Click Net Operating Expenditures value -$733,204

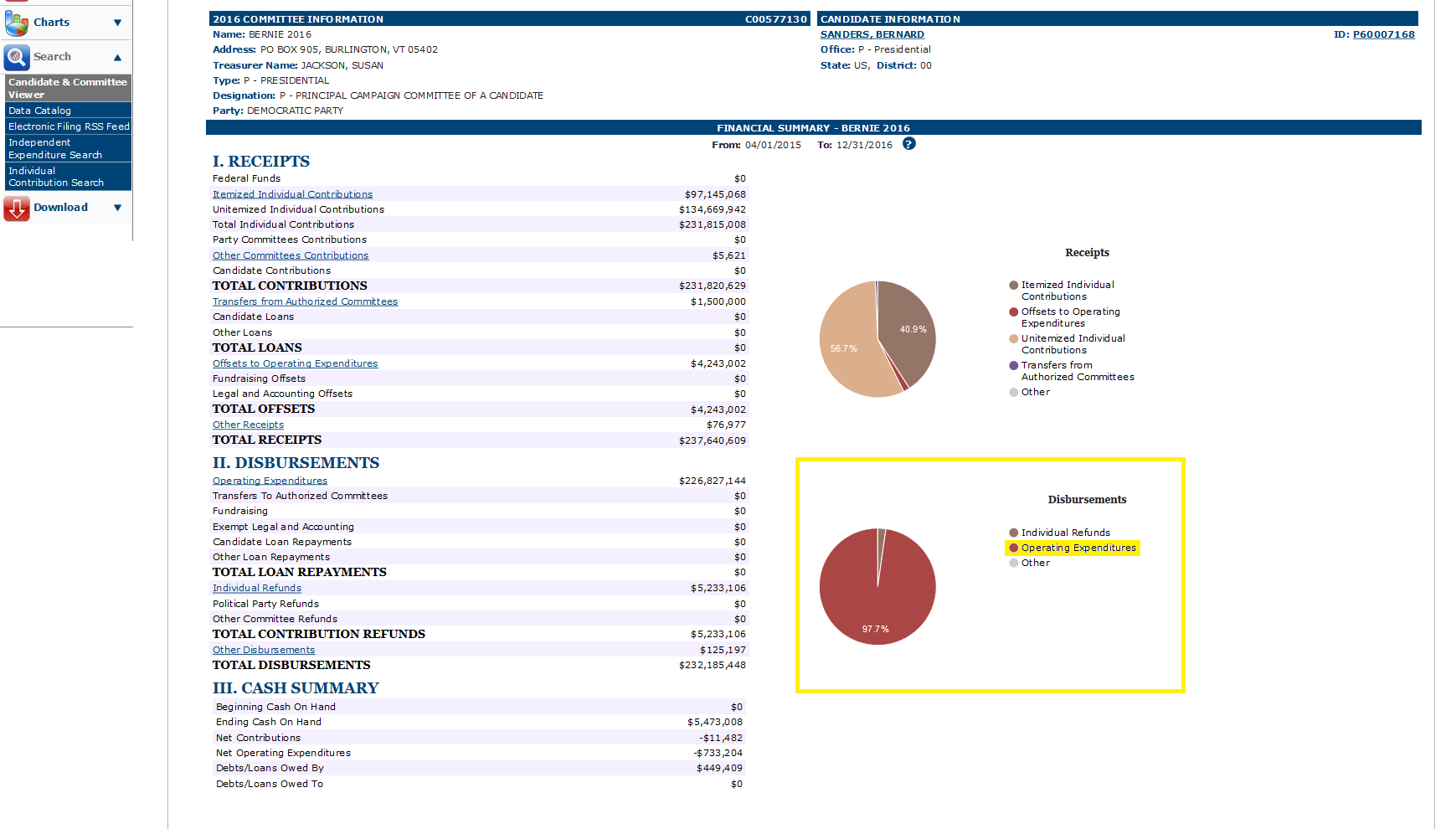(718, 753)
